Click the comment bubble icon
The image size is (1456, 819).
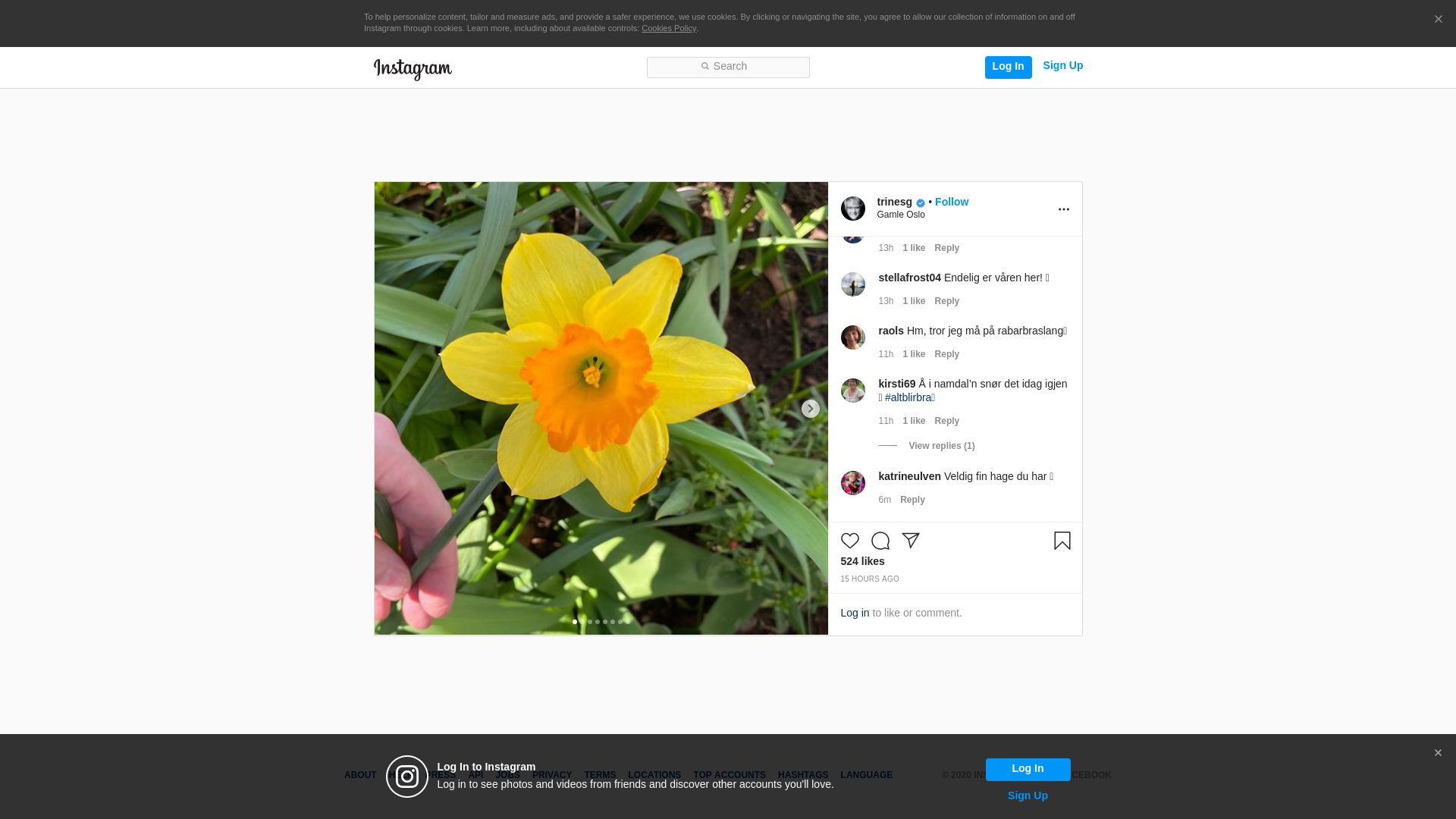tap(880, 541)
